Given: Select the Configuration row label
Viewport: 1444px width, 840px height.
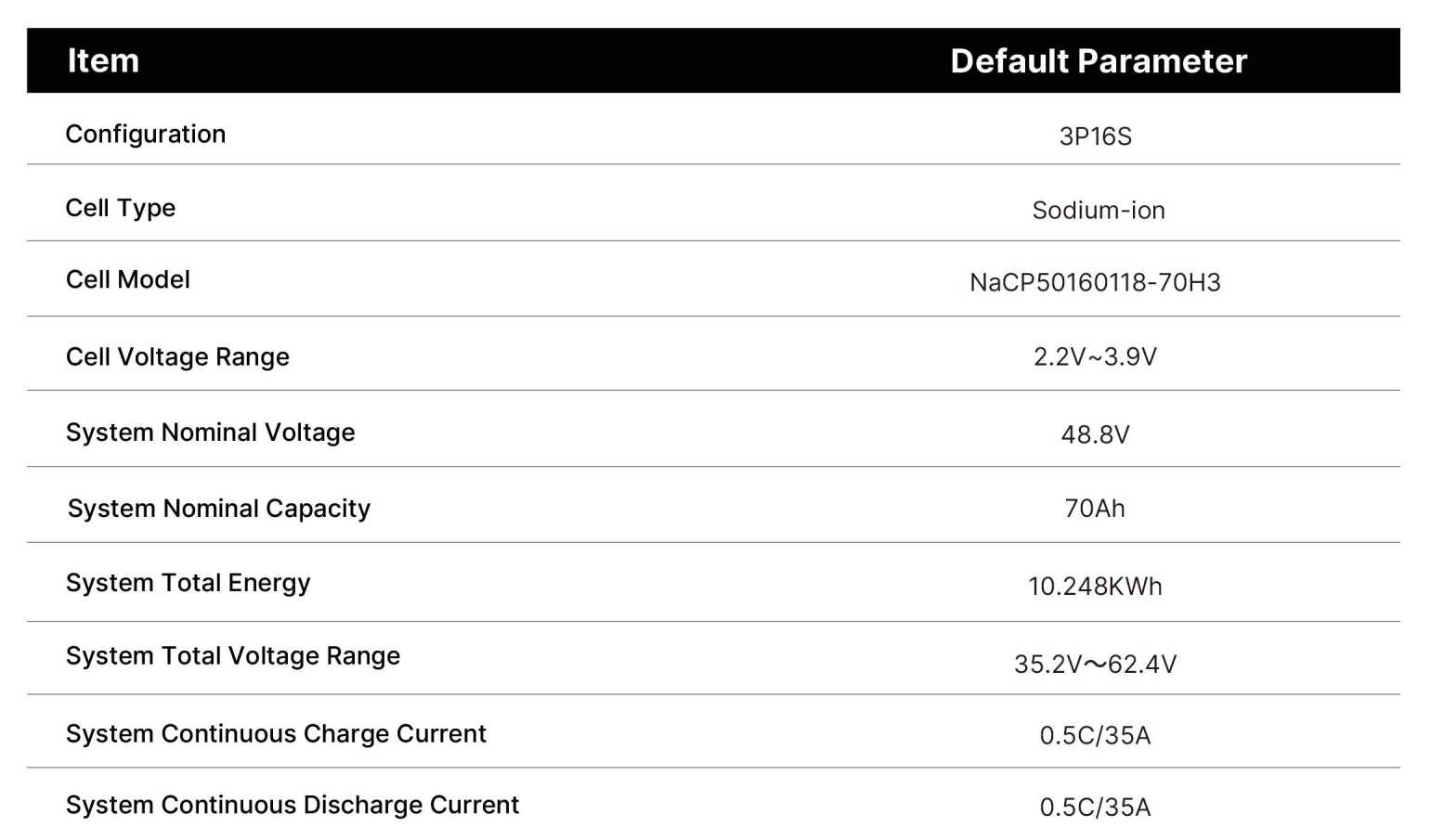Looking at the screenshot, I should tap(146, 135).
